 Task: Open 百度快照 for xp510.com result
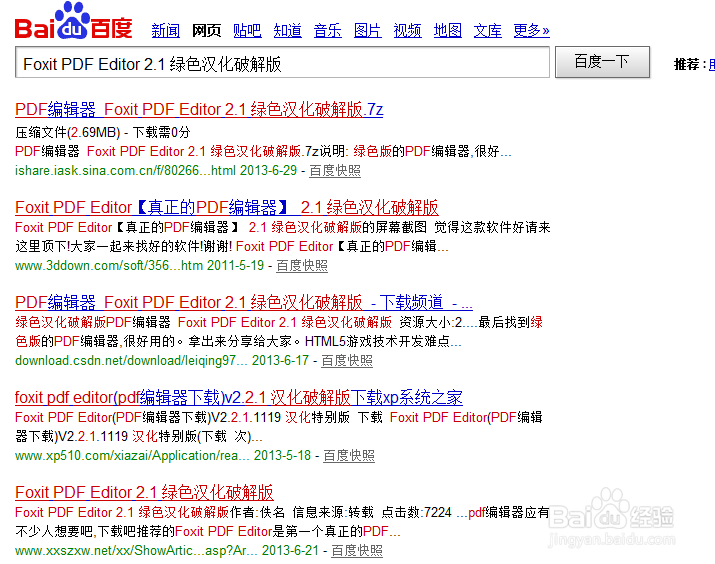tap(349, 455)
